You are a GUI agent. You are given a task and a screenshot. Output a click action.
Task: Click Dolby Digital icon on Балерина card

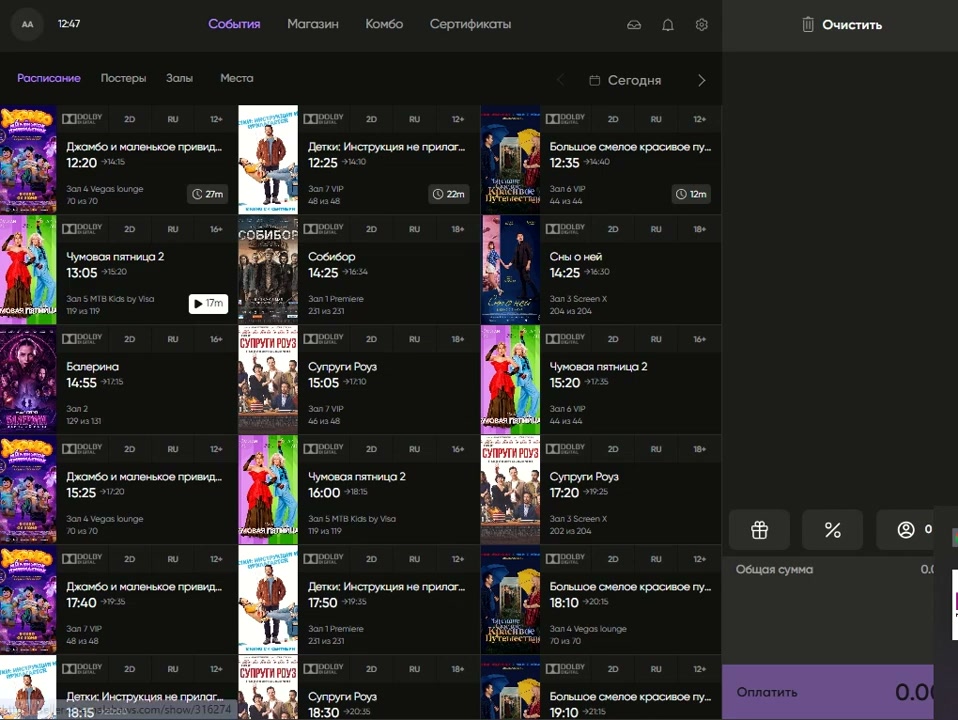tap(82, 339)
